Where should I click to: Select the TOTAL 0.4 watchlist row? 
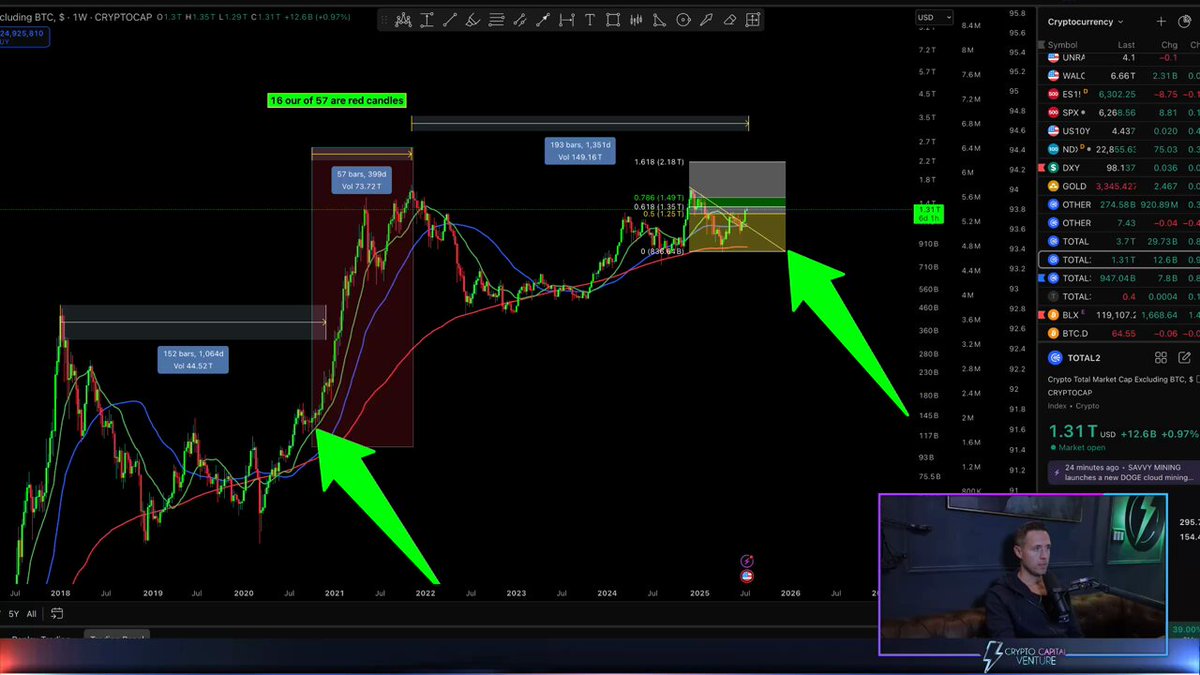pos(1119,296)
